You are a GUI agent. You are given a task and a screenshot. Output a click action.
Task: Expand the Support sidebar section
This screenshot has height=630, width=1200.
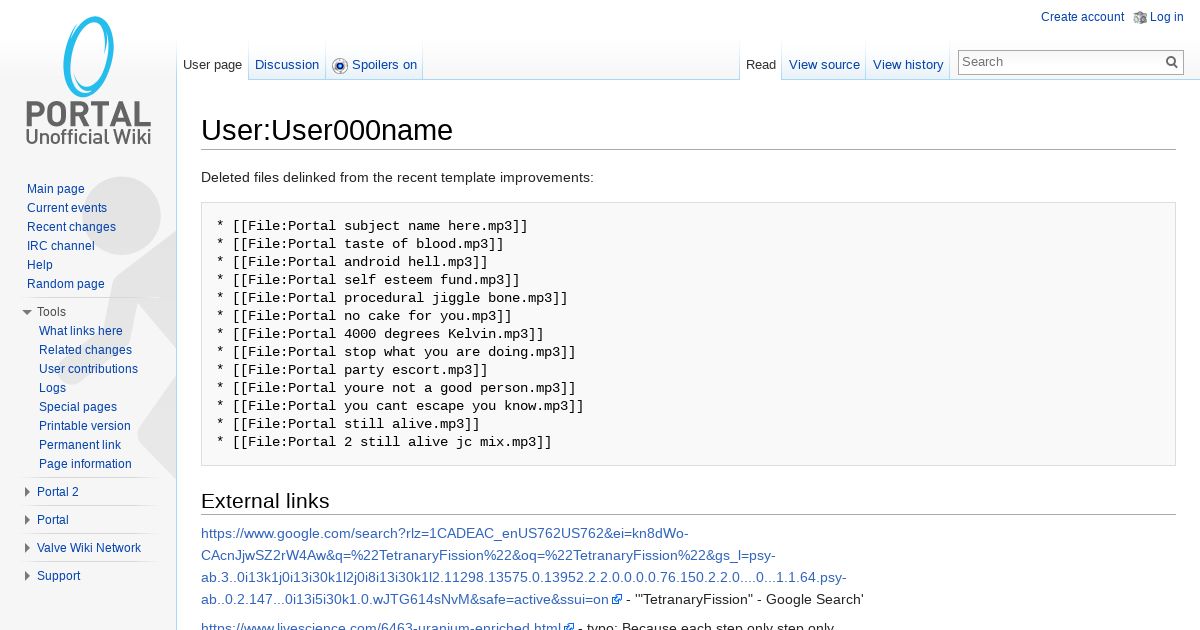28,576
